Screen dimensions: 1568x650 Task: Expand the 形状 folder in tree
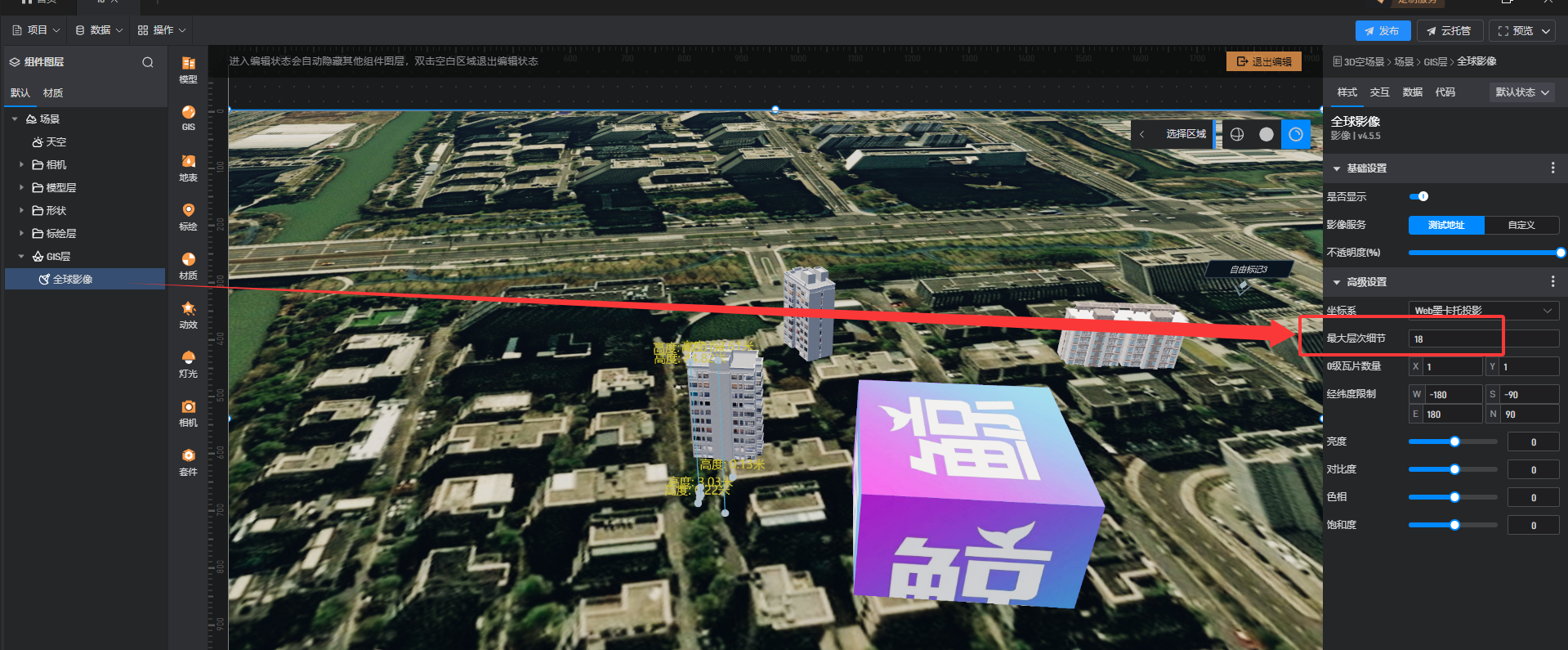tap(21, 211)
